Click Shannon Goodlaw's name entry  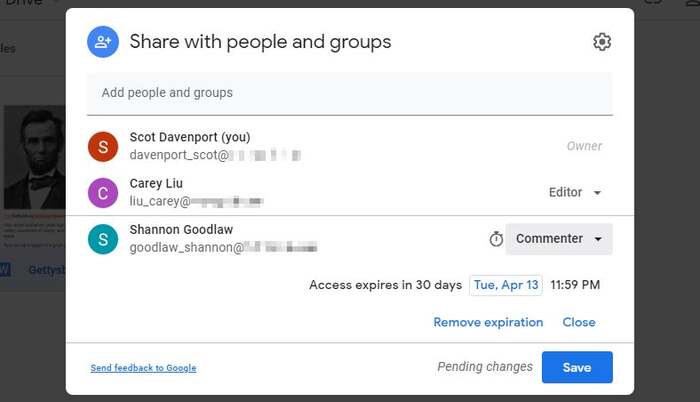click(183, 230)
